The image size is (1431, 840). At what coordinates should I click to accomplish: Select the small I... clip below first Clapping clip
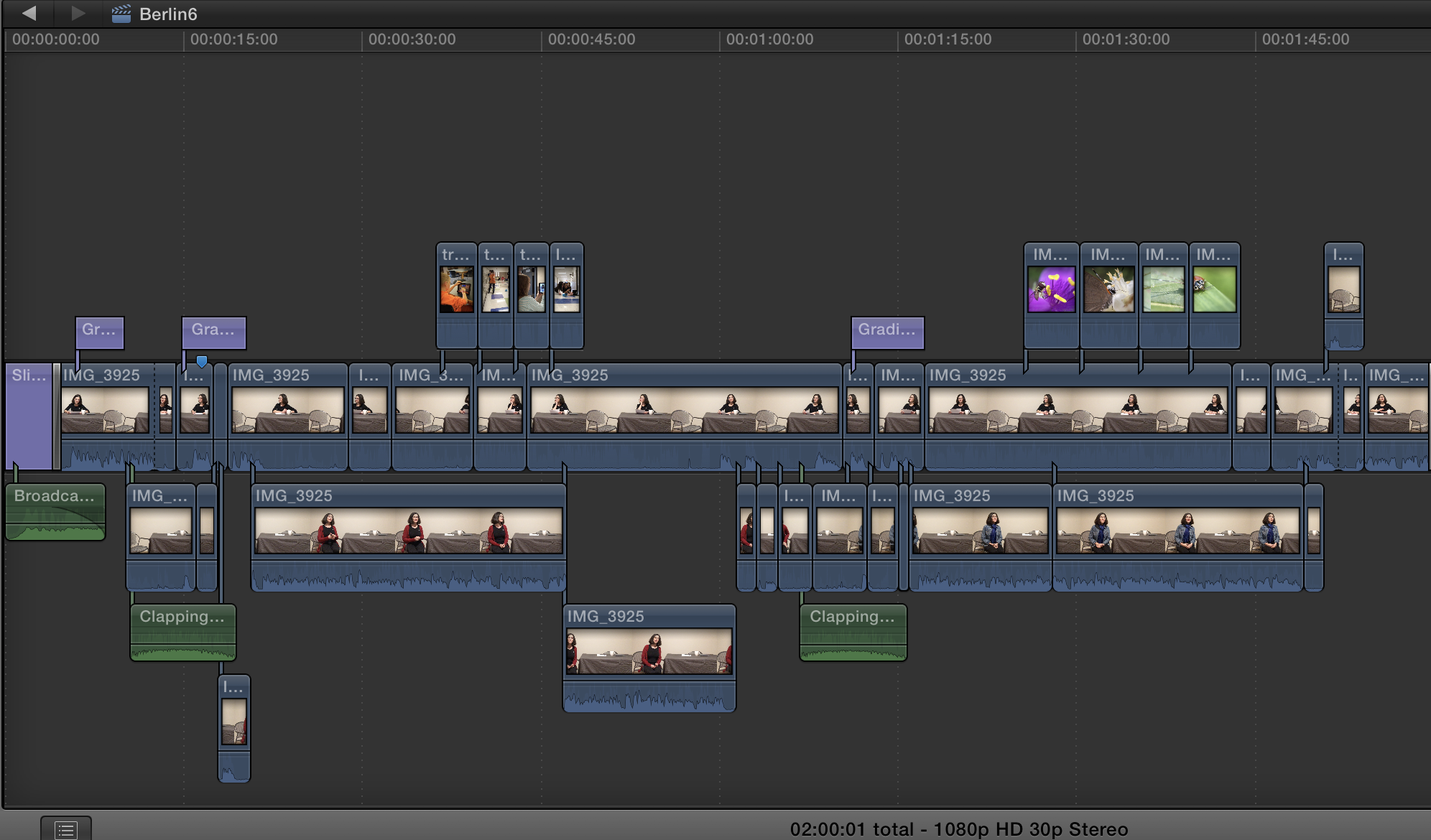click(234, 729)
